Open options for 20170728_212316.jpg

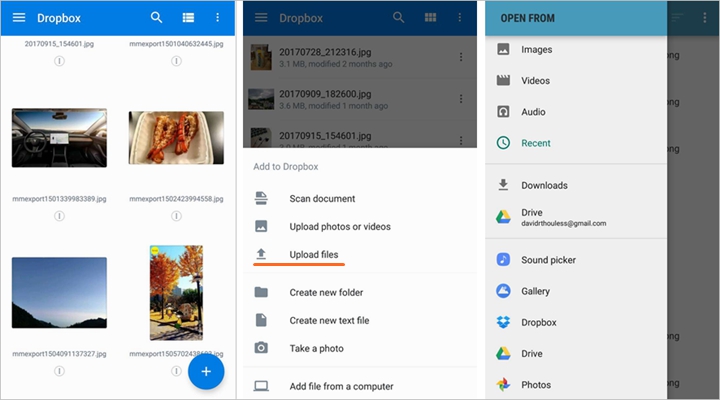[x=461, y=57]
